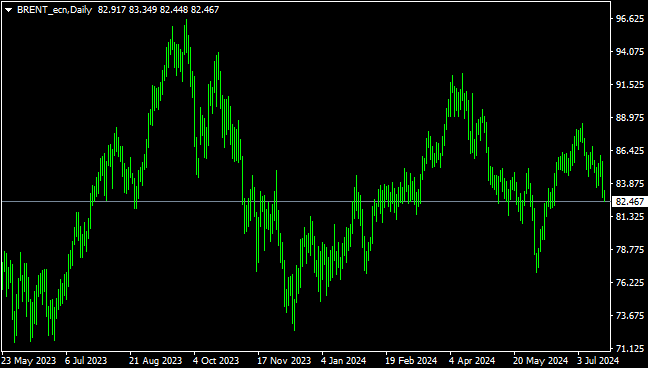Click price scale label 73.675

pyautogui.click(x=630, y=315)
